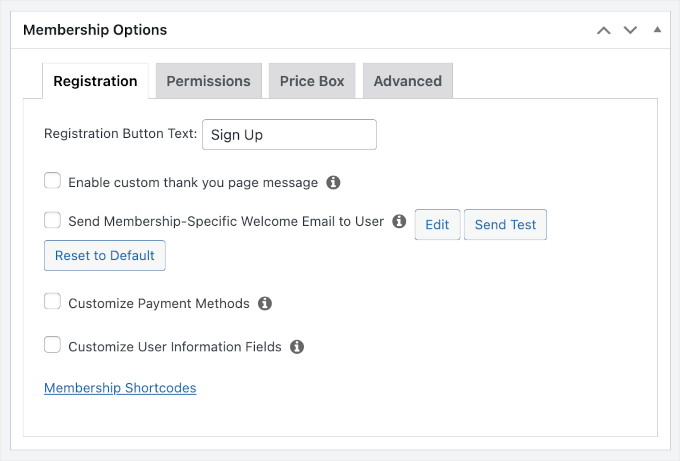This screenshot has height=461, width=680.
Task: Switch to the Registration tab
Action: [95, 81]
